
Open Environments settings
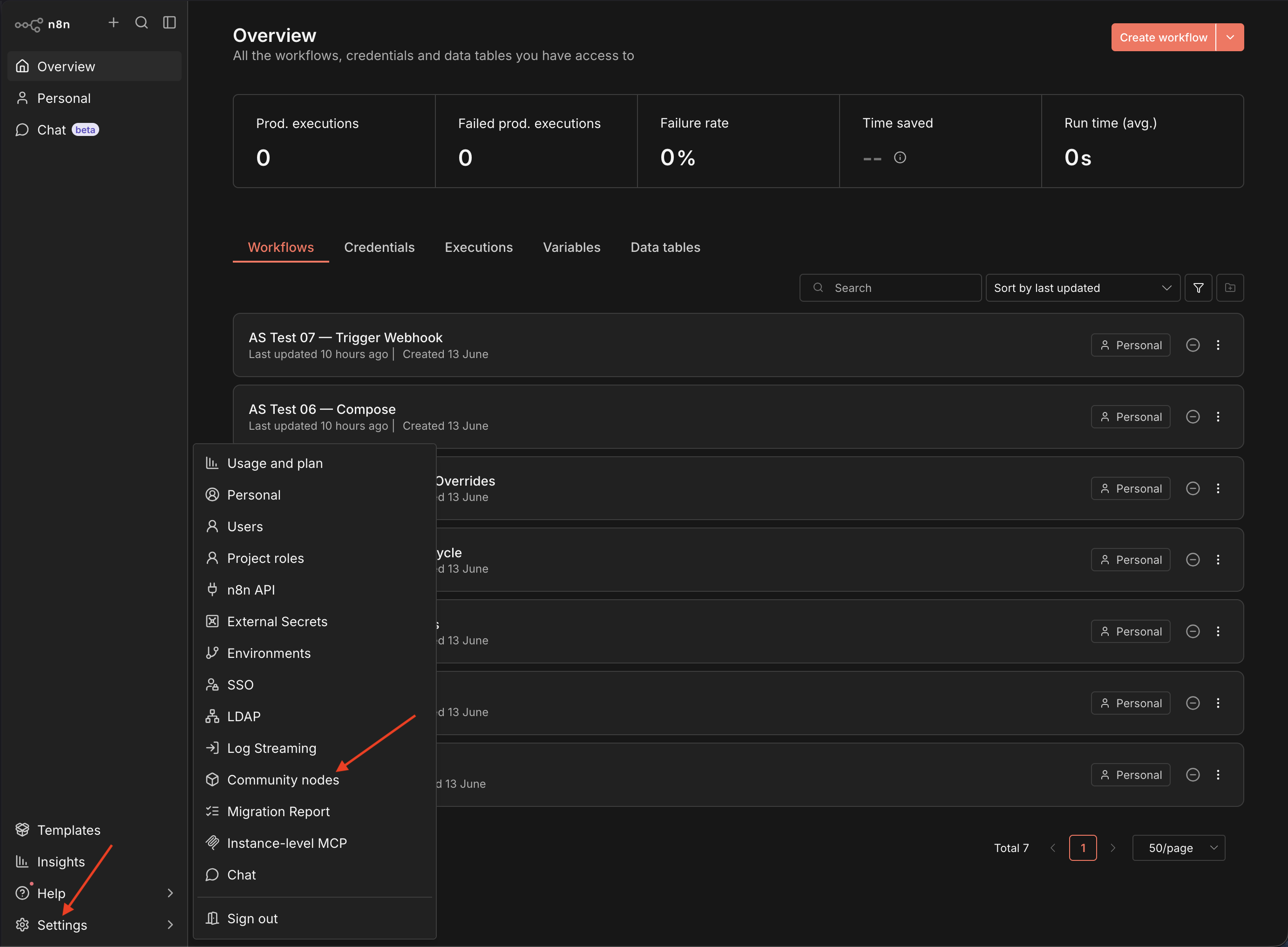coord(315,653)
